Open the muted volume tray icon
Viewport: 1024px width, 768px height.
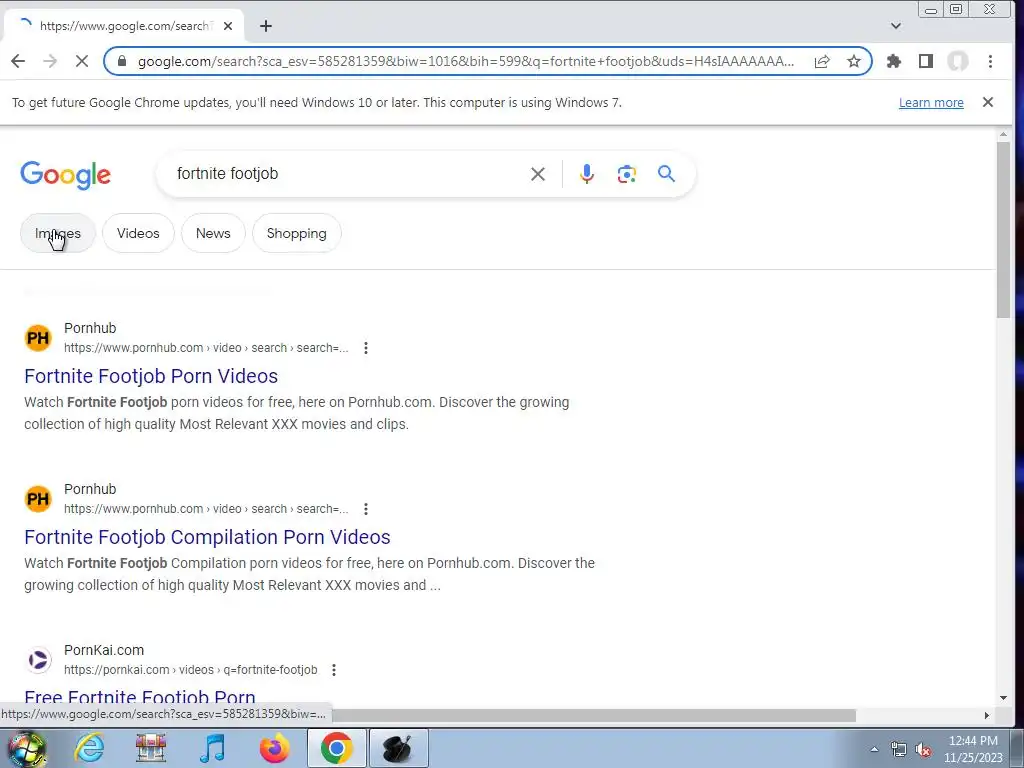tap(923, 750)
